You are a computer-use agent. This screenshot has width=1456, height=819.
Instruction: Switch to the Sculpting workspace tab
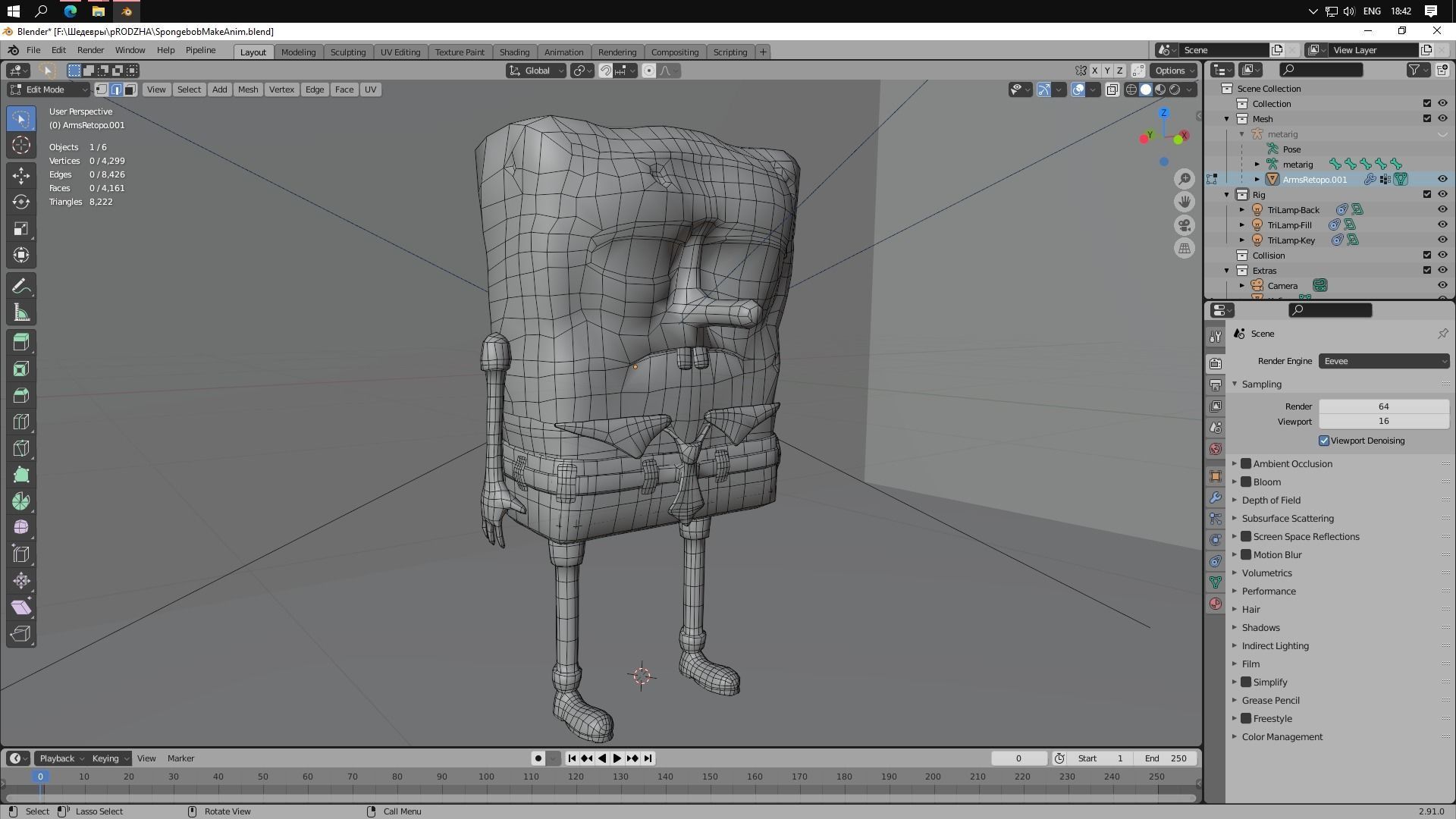click(348, 52)
